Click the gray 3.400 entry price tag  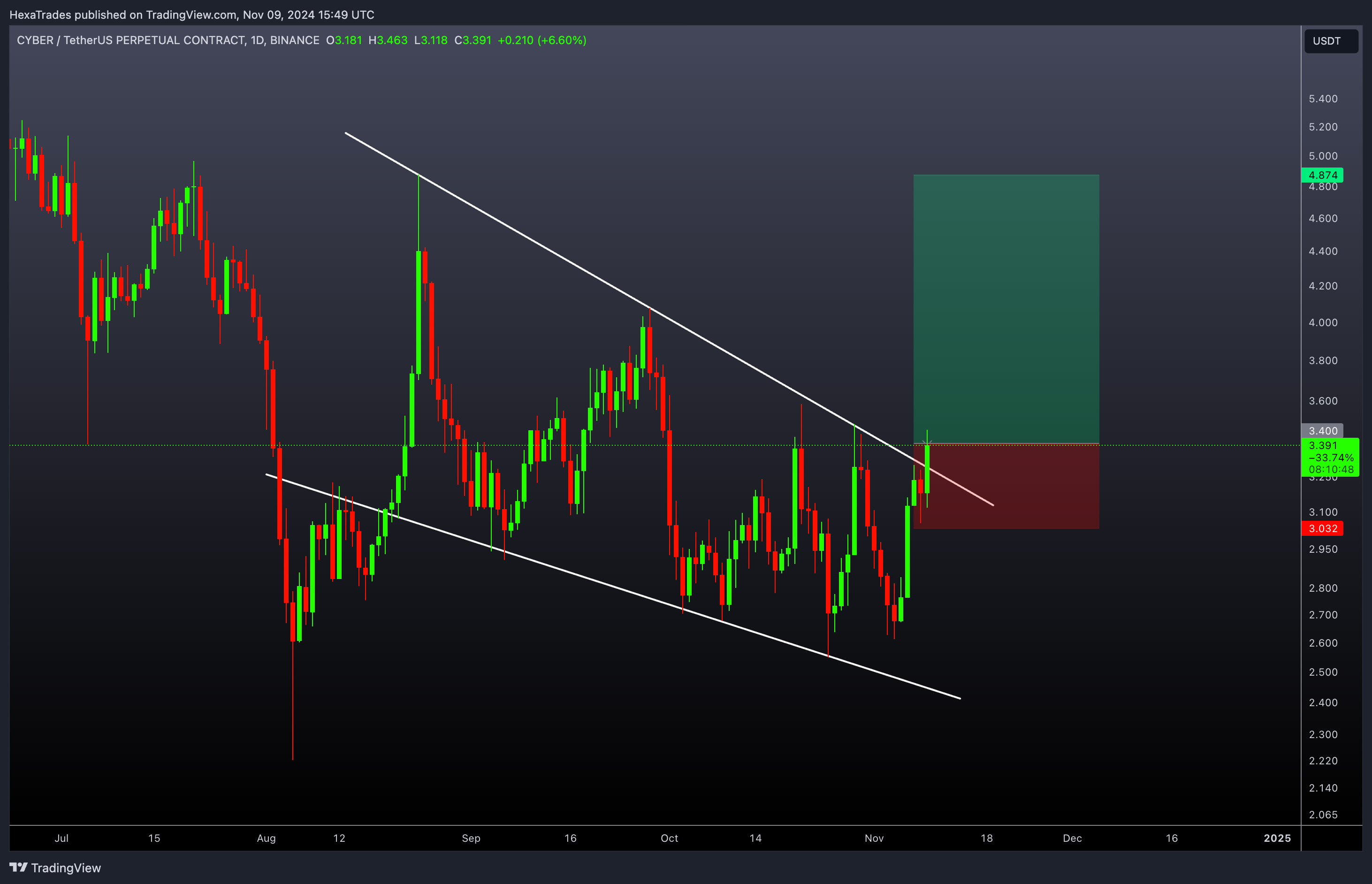(1322, 431)
